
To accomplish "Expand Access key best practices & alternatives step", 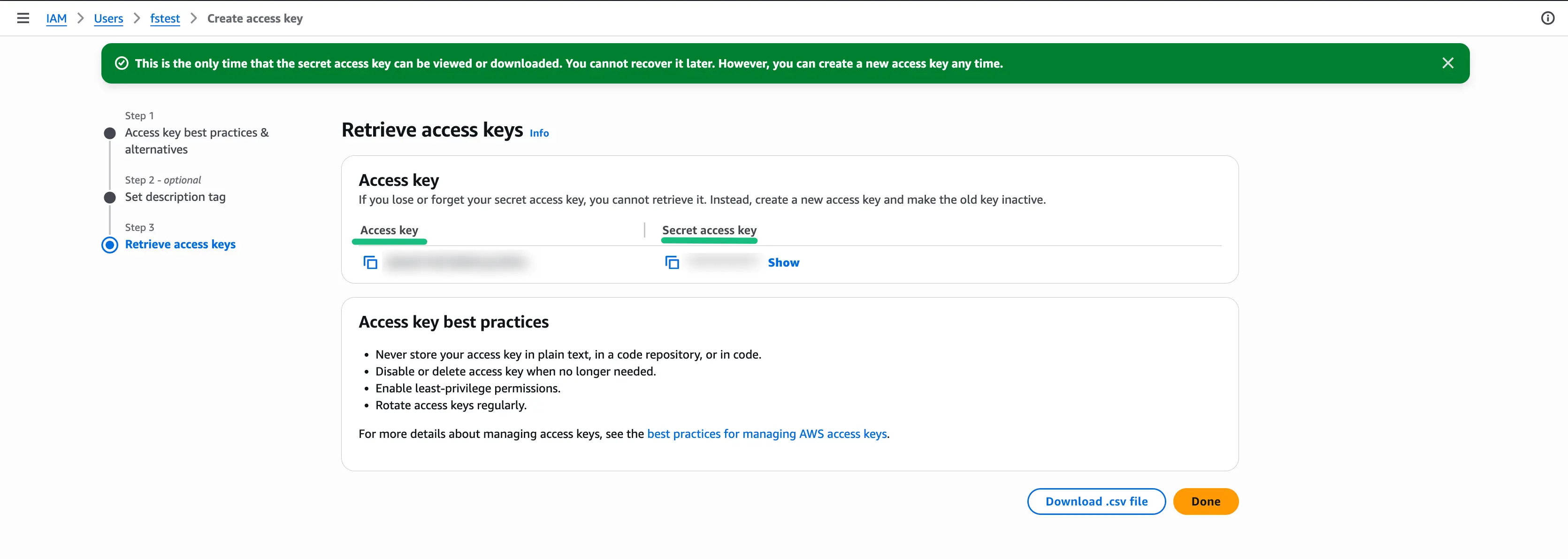I will click(196, 140).
